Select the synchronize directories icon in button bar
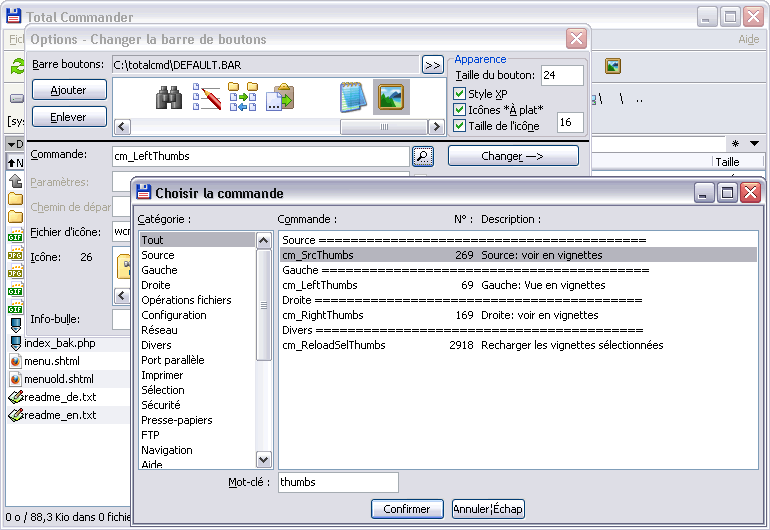Screen dimensions: 770x530 [x=243, y=96]
